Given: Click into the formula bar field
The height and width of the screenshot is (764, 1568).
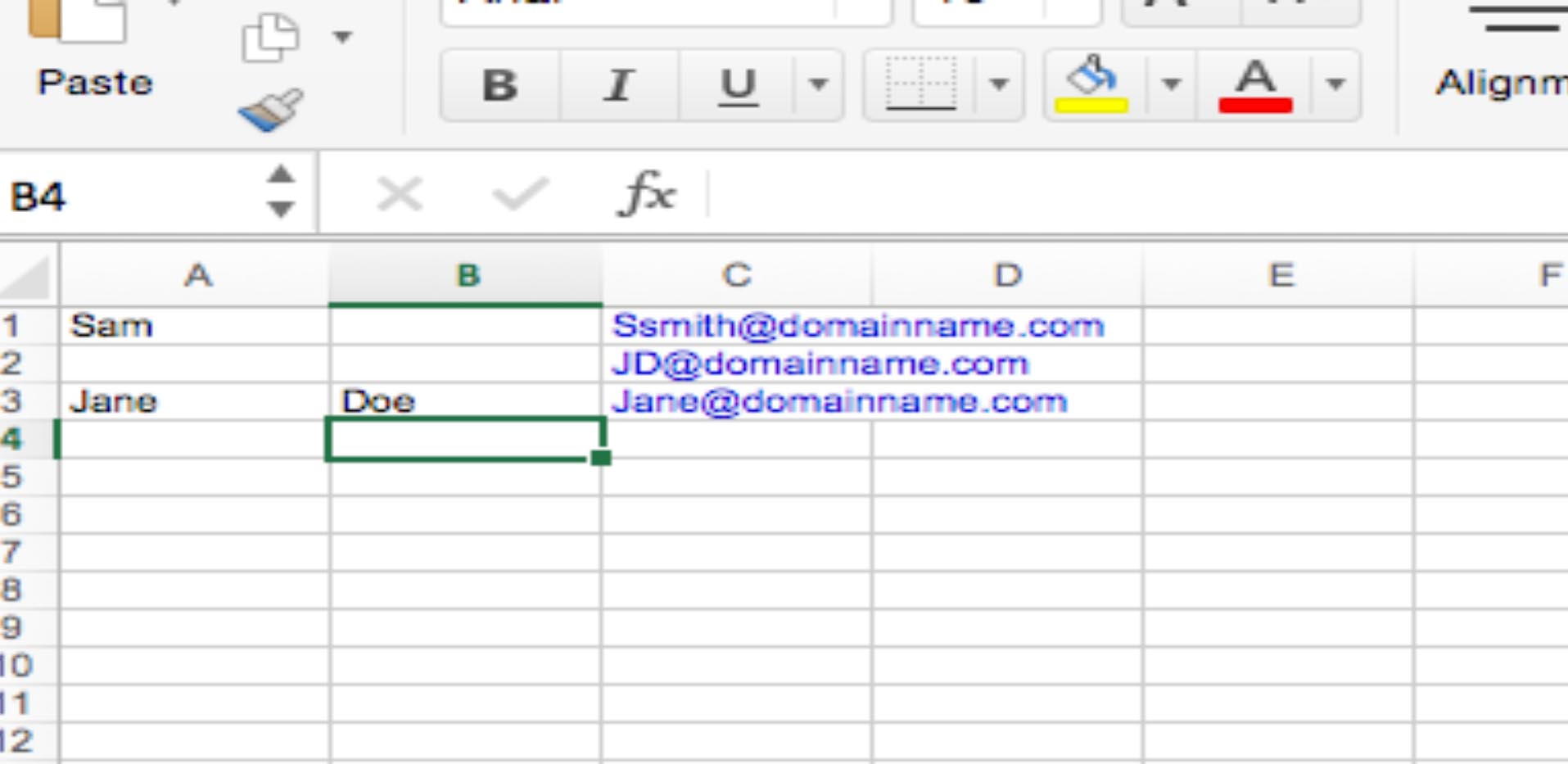Looking at the screenshot, I should pos(1138,195).
